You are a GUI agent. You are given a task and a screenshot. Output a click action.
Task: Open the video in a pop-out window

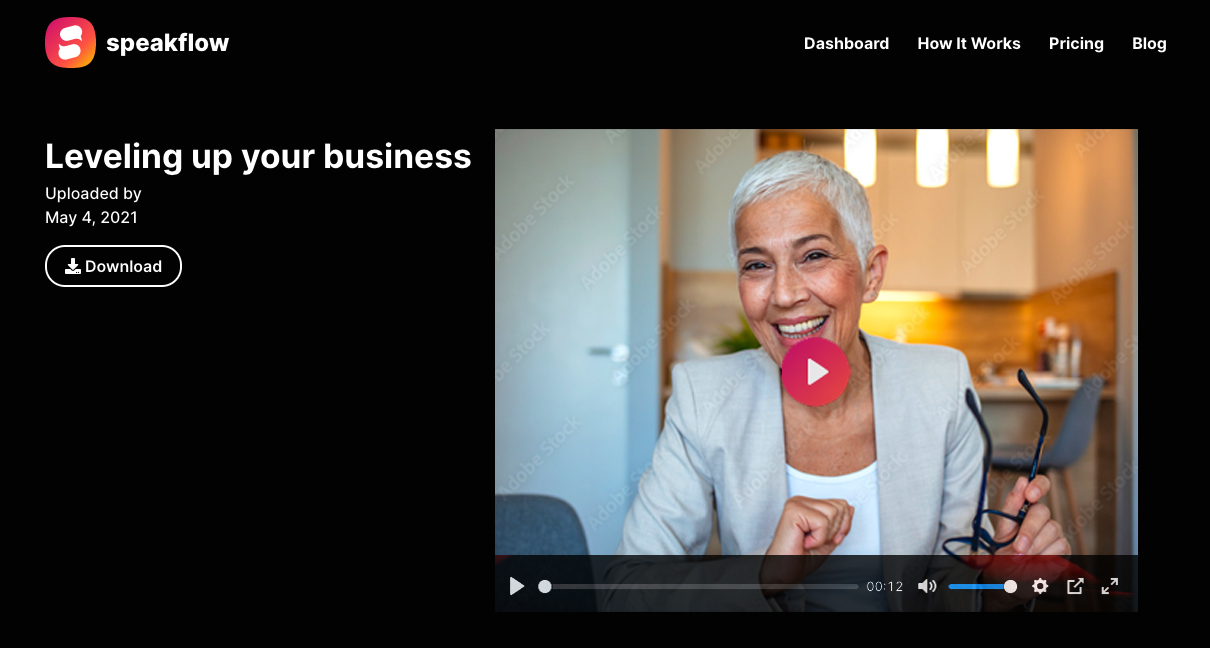1075,586
